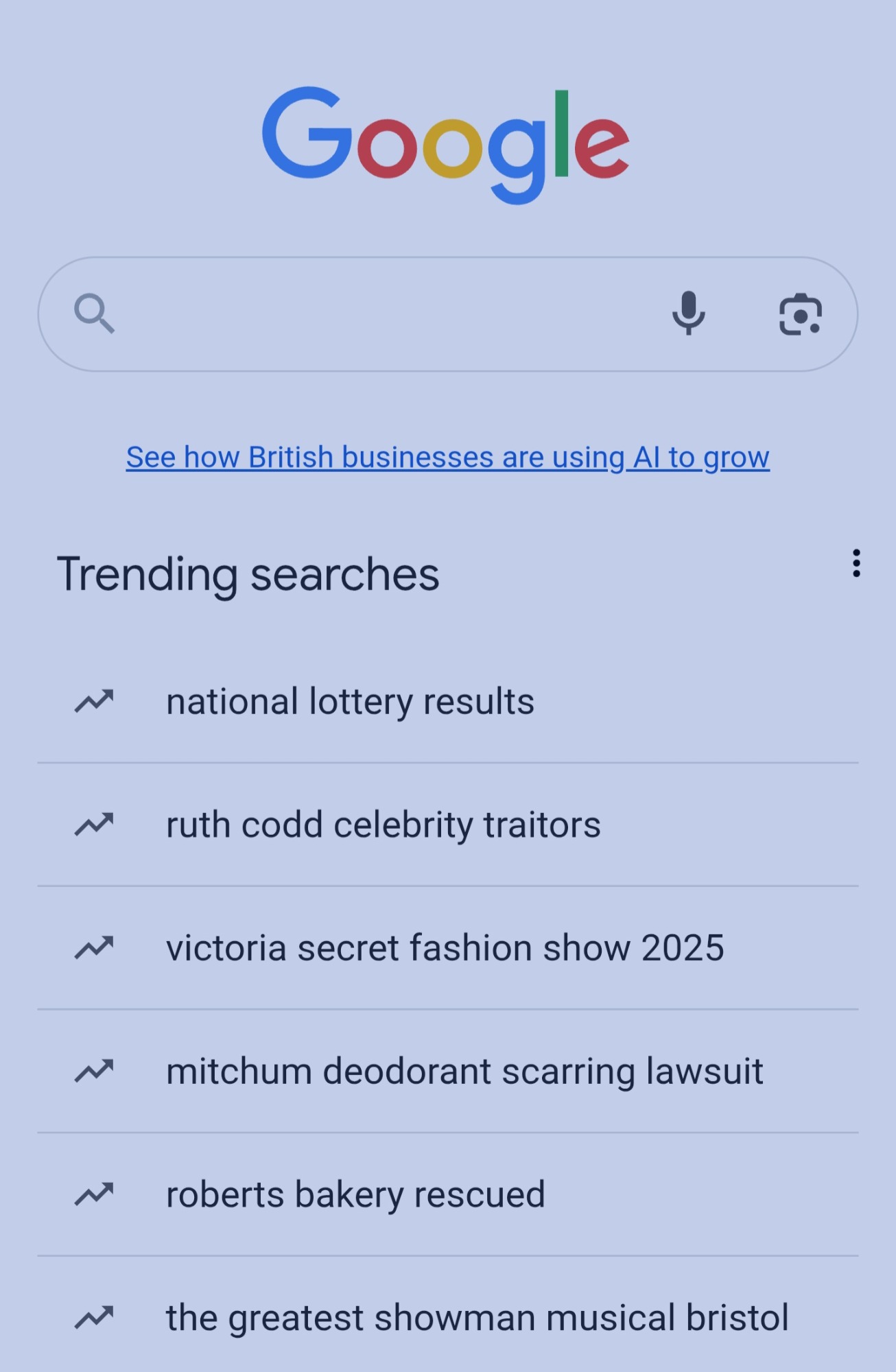The width and height of the screenshot is (896, 1372).
Task: Click trend arrow beside greatest showman musical
Action: [94, 1318]
